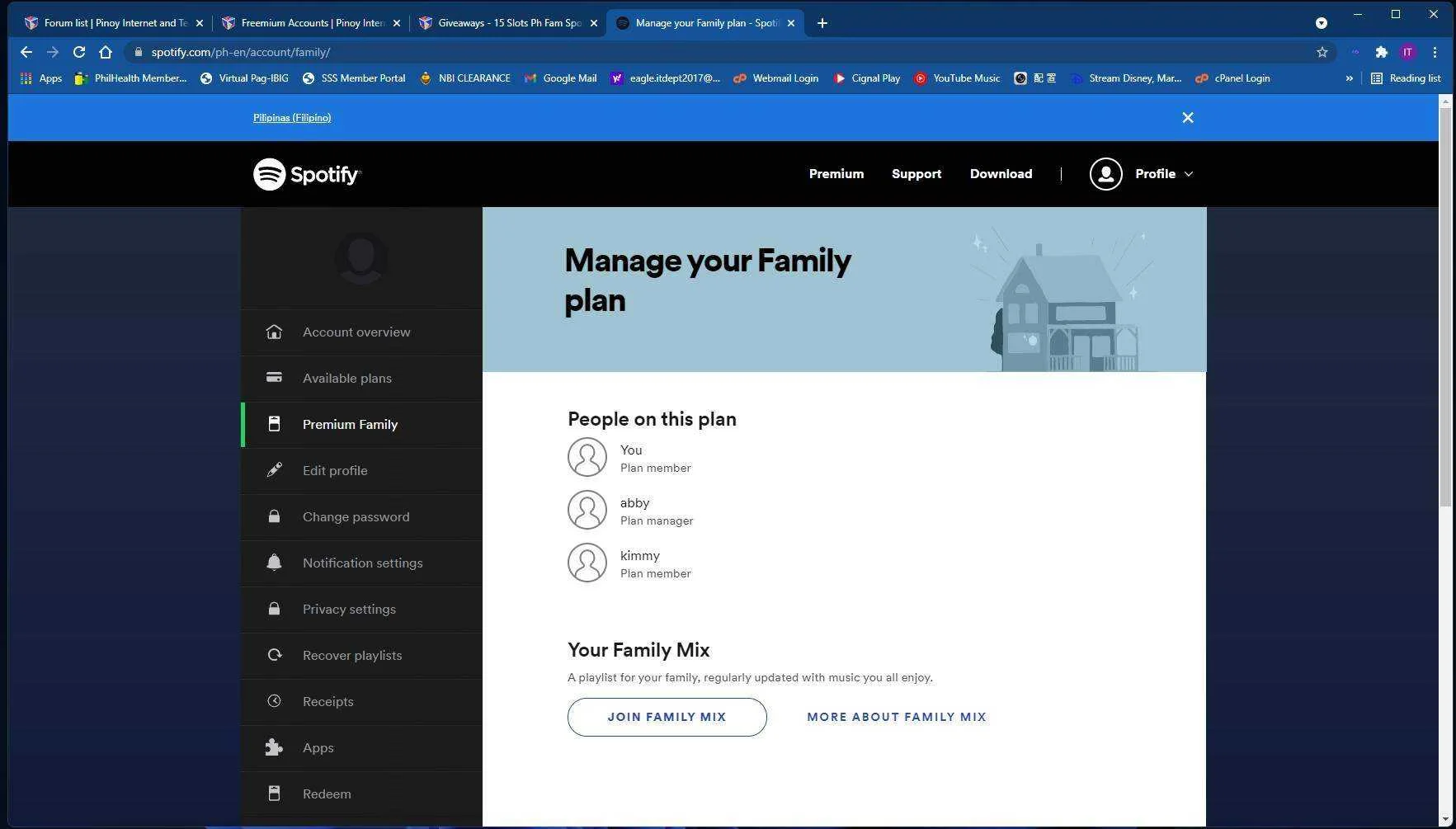Open the NBI CLEARANCE bookmark
Screen dimensions: 1456x829
coord(465,78)
